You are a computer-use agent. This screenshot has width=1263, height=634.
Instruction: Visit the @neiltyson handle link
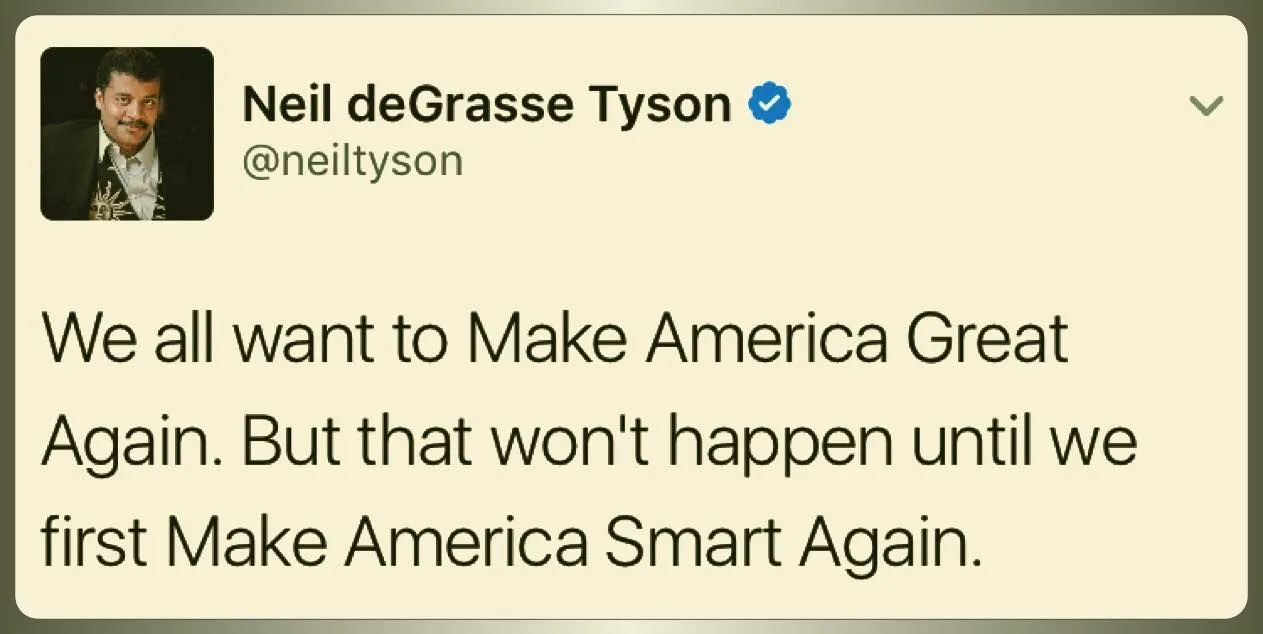coord(352,160)
